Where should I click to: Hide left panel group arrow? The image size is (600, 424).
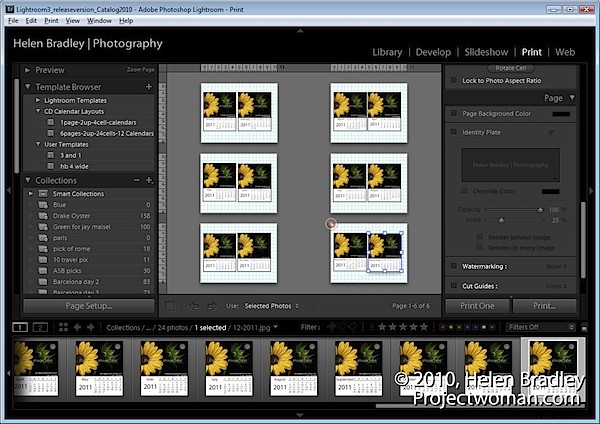pyautogui.click(x=8, y=190)
